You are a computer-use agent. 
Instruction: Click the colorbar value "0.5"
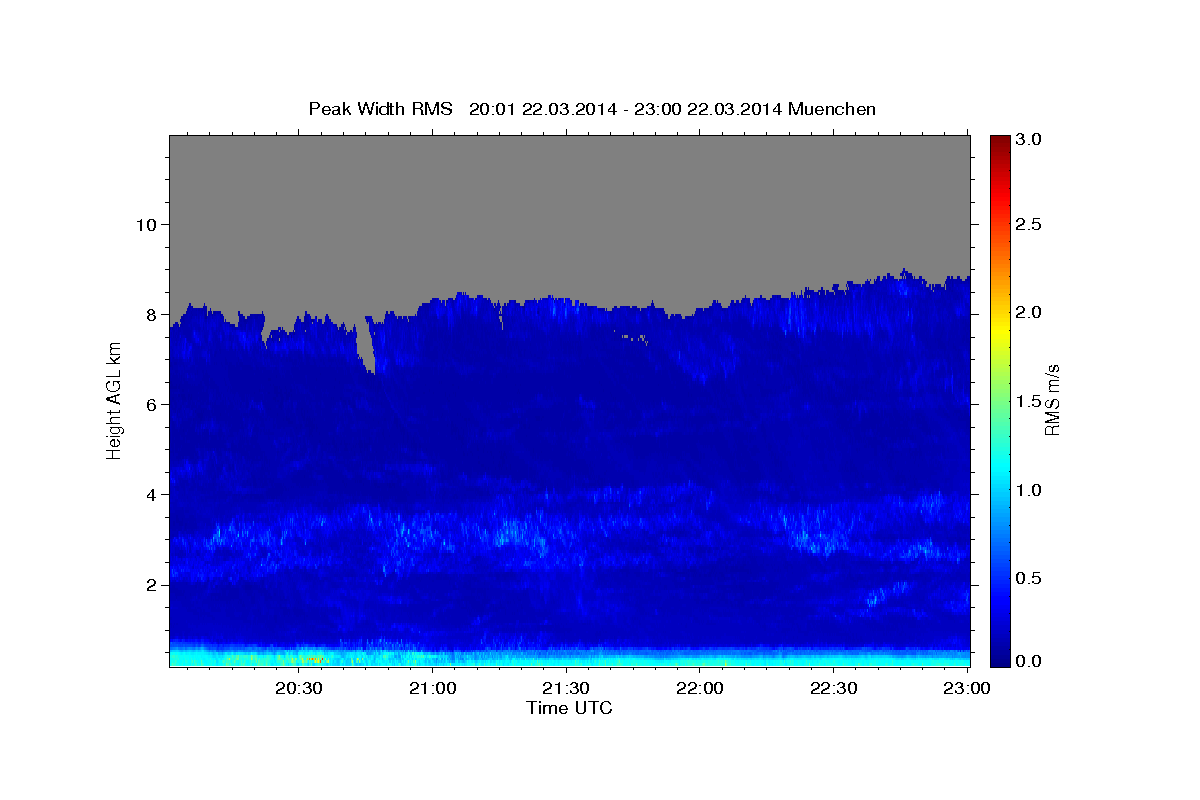click(x=1028, y=578)
